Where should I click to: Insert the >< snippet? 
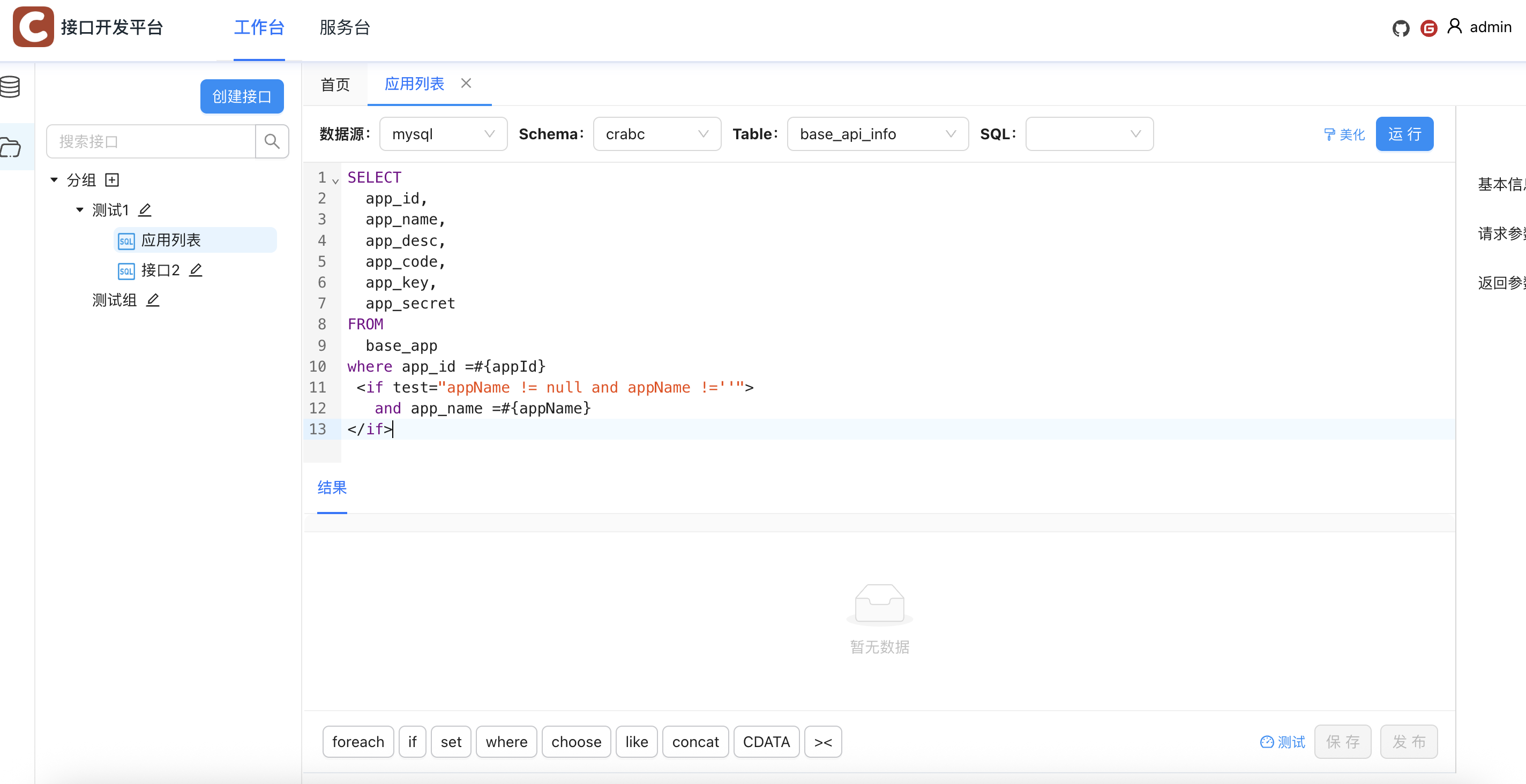(824, 741)
